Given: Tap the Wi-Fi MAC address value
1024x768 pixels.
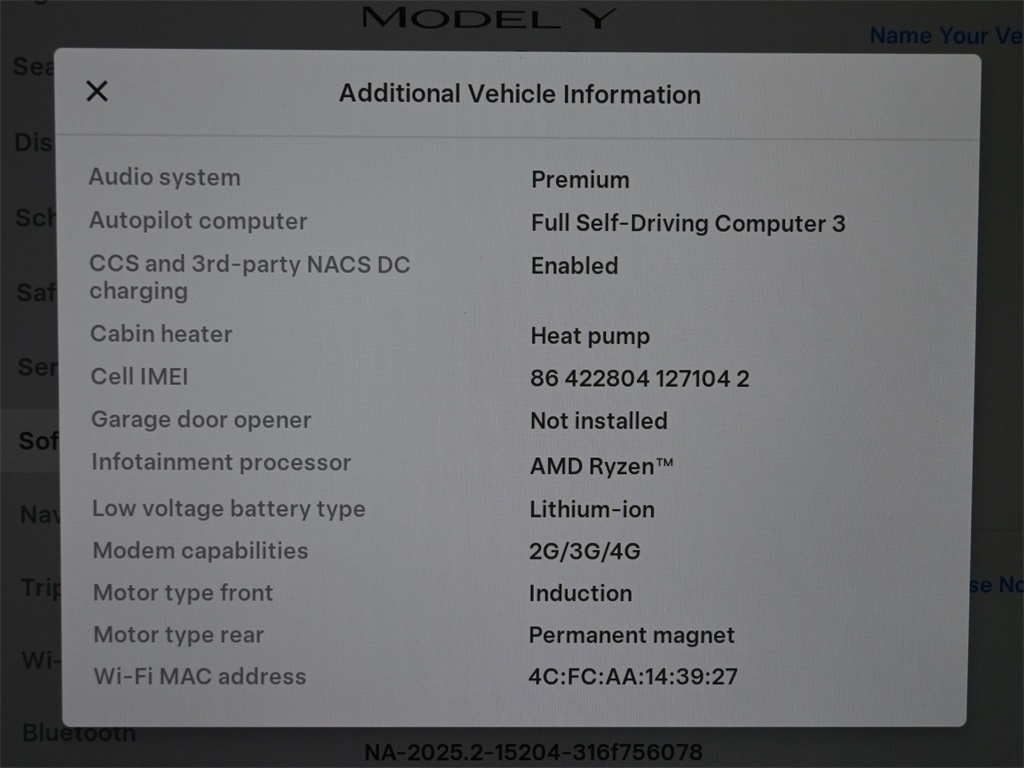Looking at the screenshot, I should [632, 677].
